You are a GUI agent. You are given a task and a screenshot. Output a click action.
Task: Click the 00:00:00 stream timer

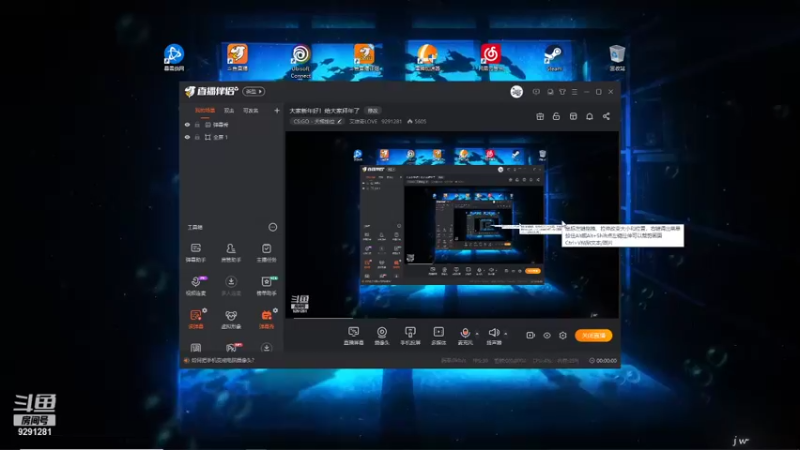[x=603, y=360]
